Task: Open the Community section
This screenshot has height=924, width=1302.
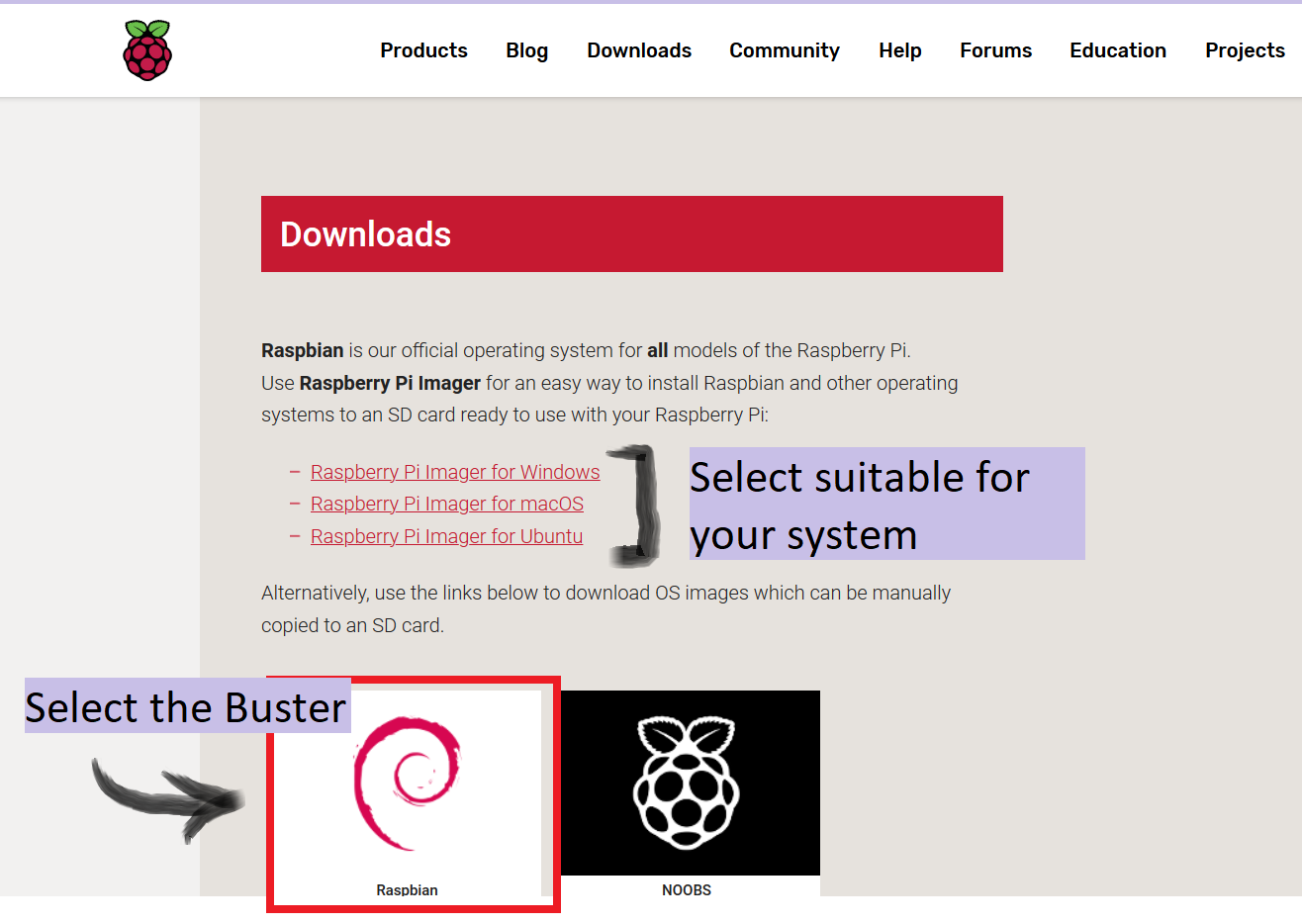Action: coord(784,49)
